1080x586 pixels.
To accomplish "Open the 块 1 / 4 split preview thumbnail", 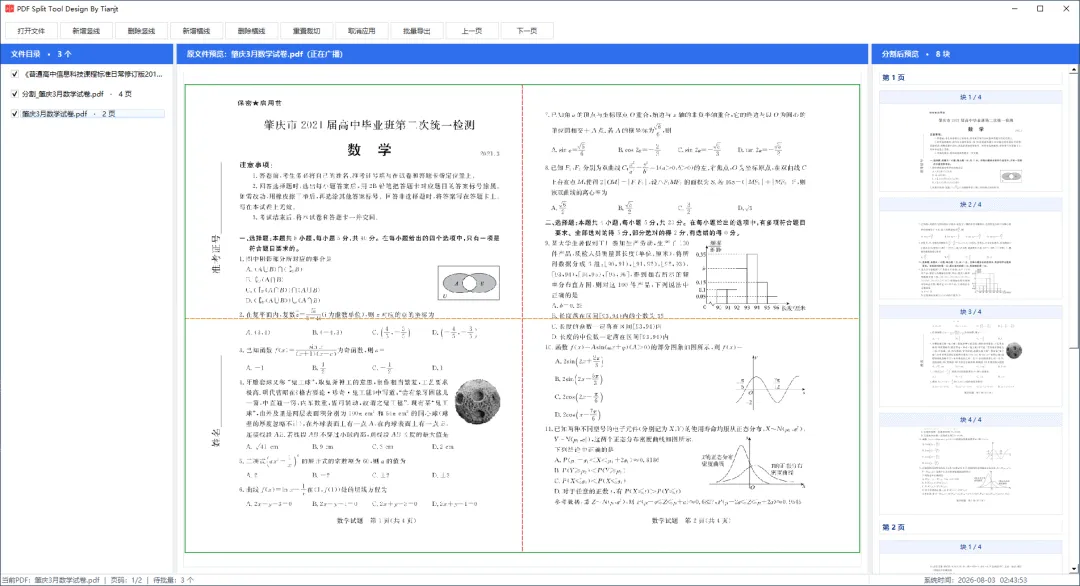I will 970,146.
